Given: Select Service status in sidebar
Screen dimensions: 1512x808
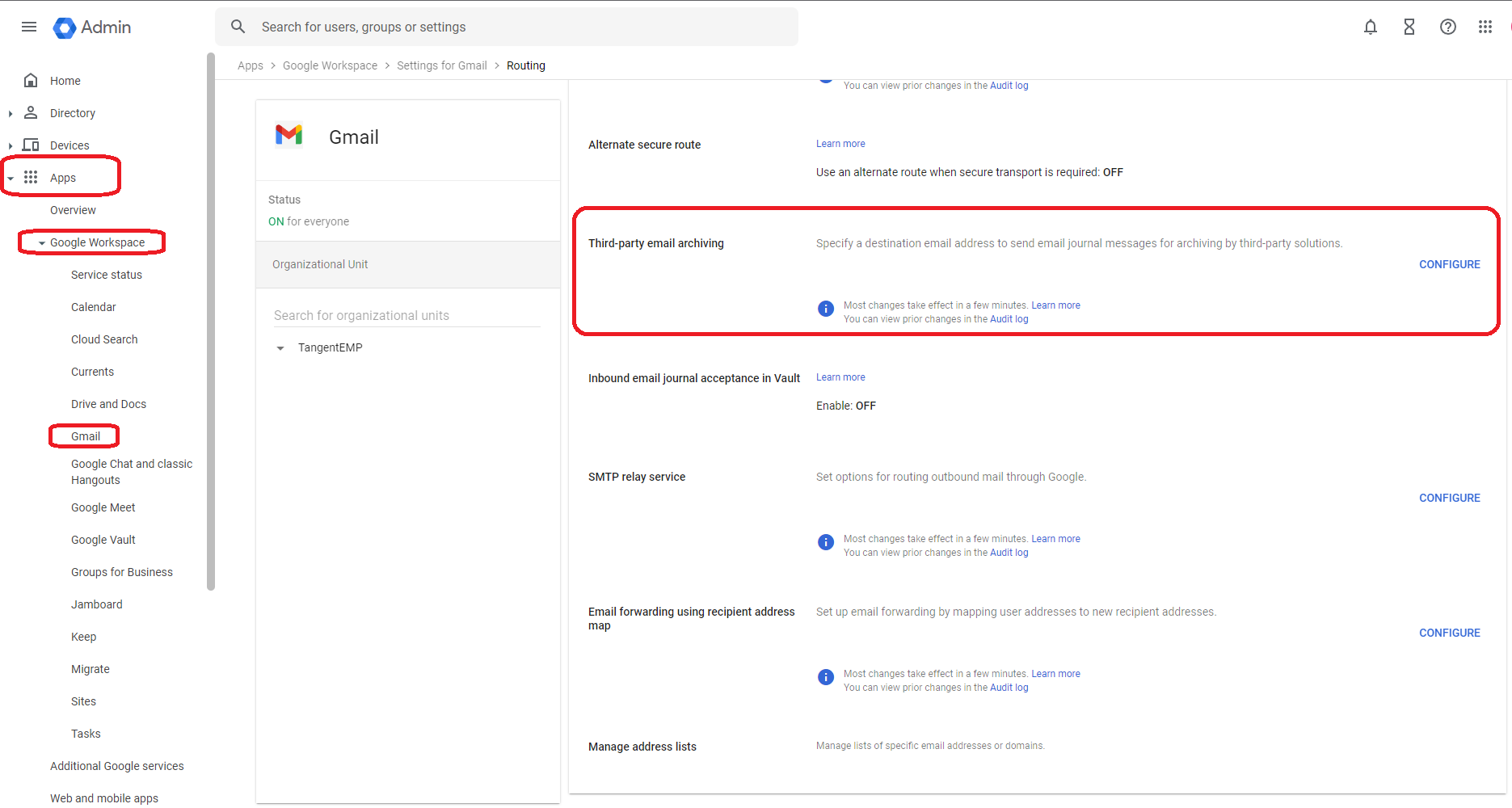Looking at the screenshot, I should pos(107,275).
